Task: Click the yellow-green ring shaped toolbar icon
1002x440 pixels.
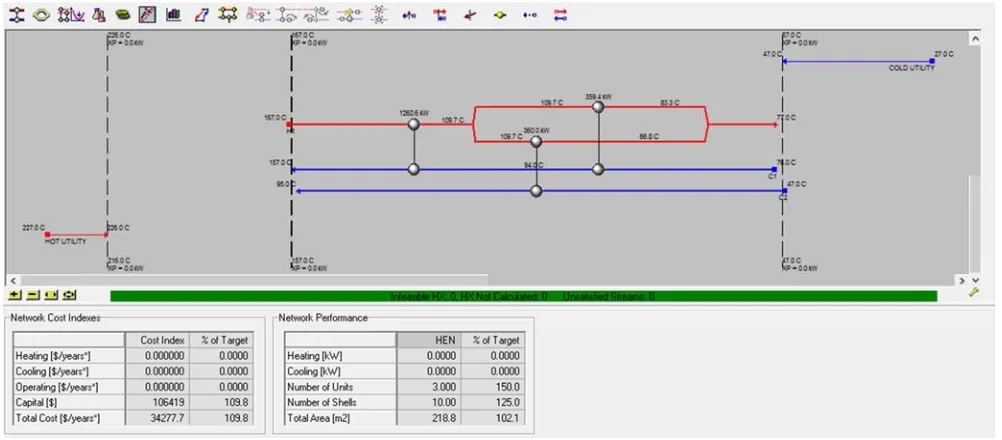Action: 42,15
